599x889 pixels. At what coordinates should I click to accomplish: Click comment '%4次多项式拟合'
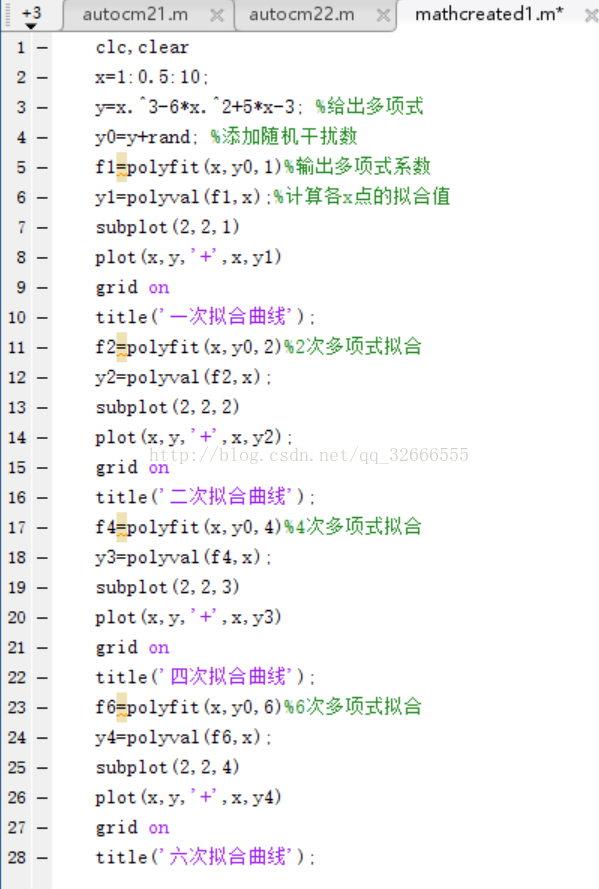click(x=353, y=527)
